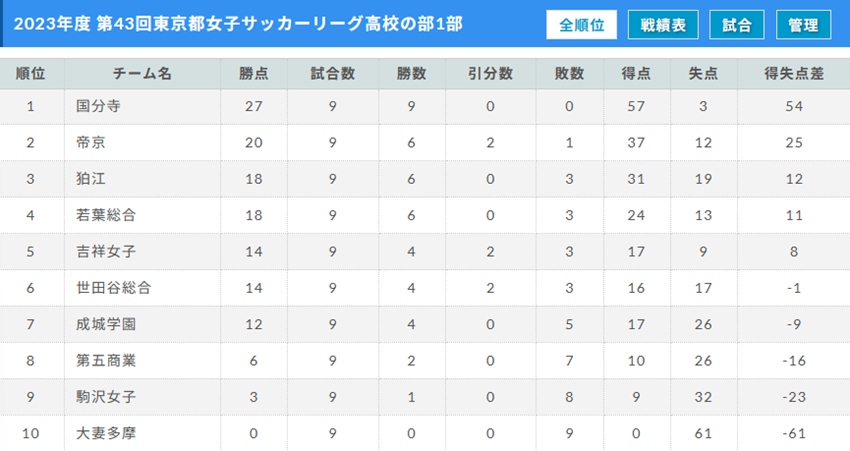Click the 順位 column header
Viewport: 850px width, 451px height.
30,74
